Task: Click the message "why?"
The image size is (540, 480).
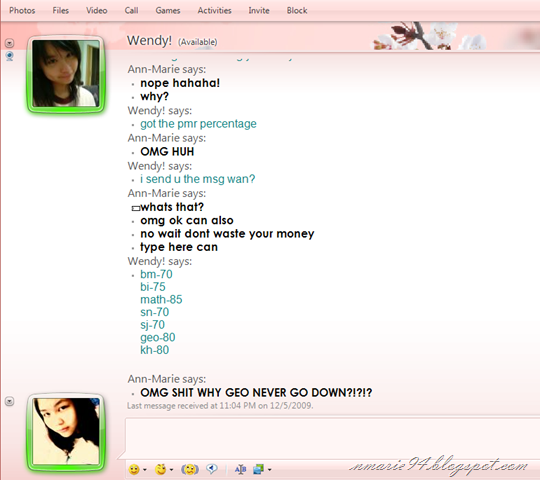Action: pos(154,96)
